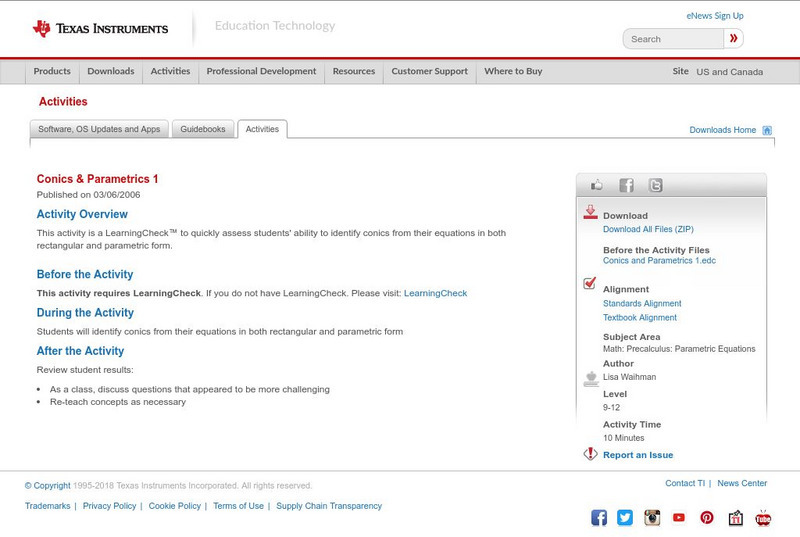Open the Contact TI link
Screen dimensions: 800x537
(685, 483)
